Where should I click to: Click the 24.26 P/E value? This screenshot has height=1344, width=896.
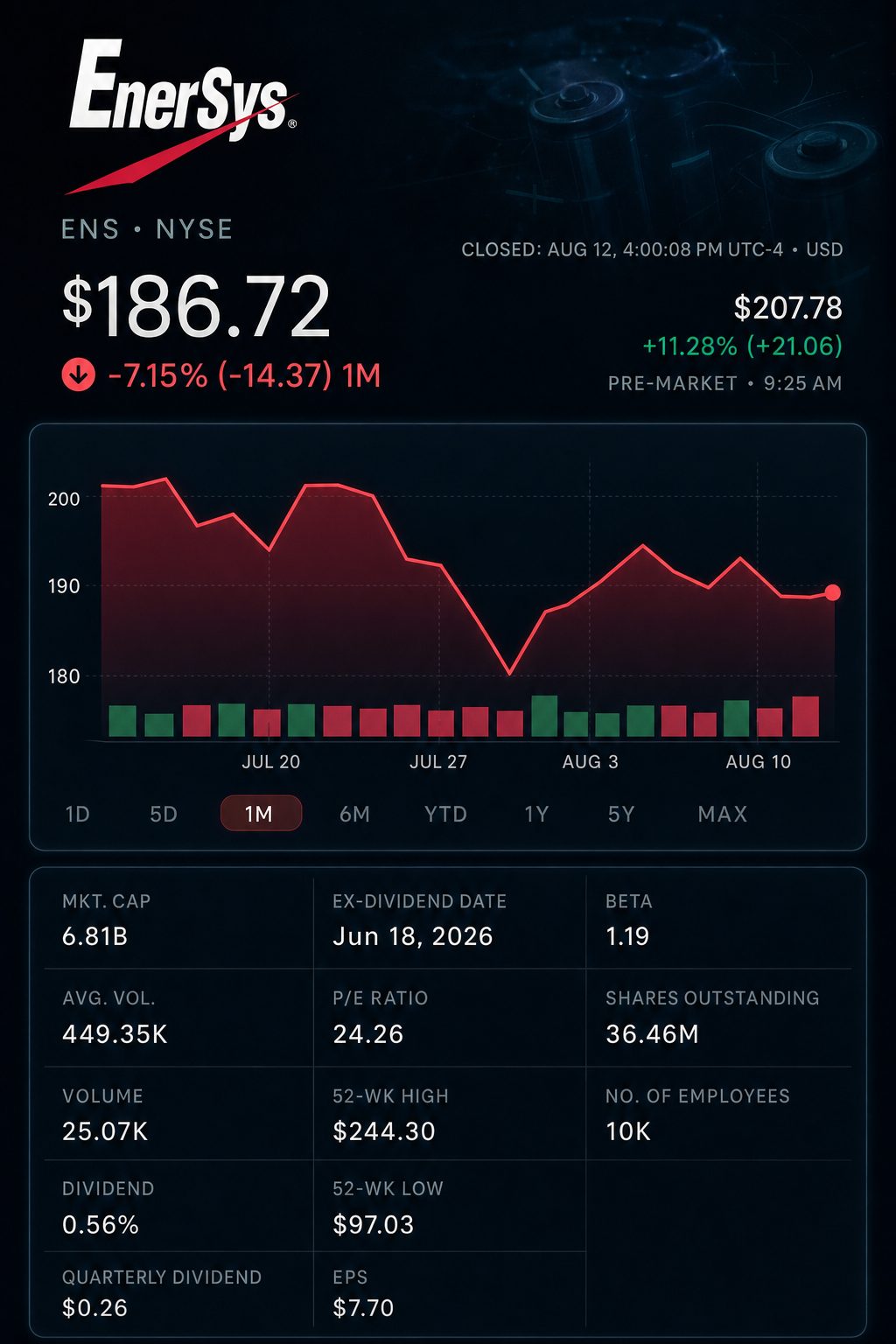coord(367,1034)
